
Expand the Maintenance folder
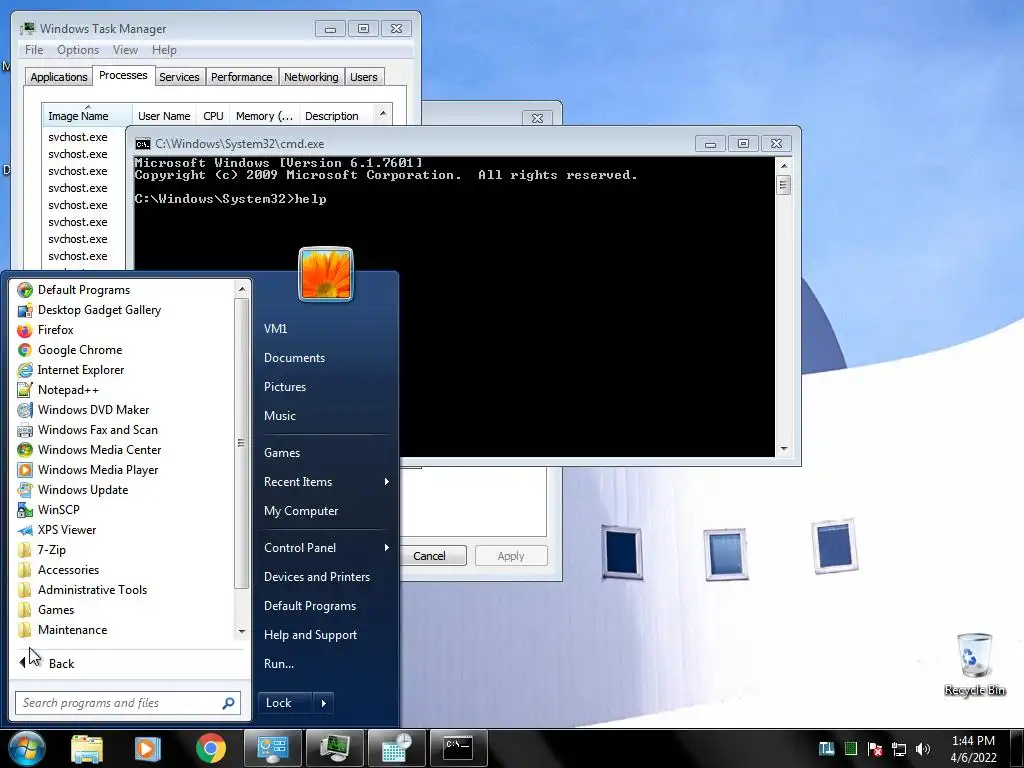(x=72, y=630)
